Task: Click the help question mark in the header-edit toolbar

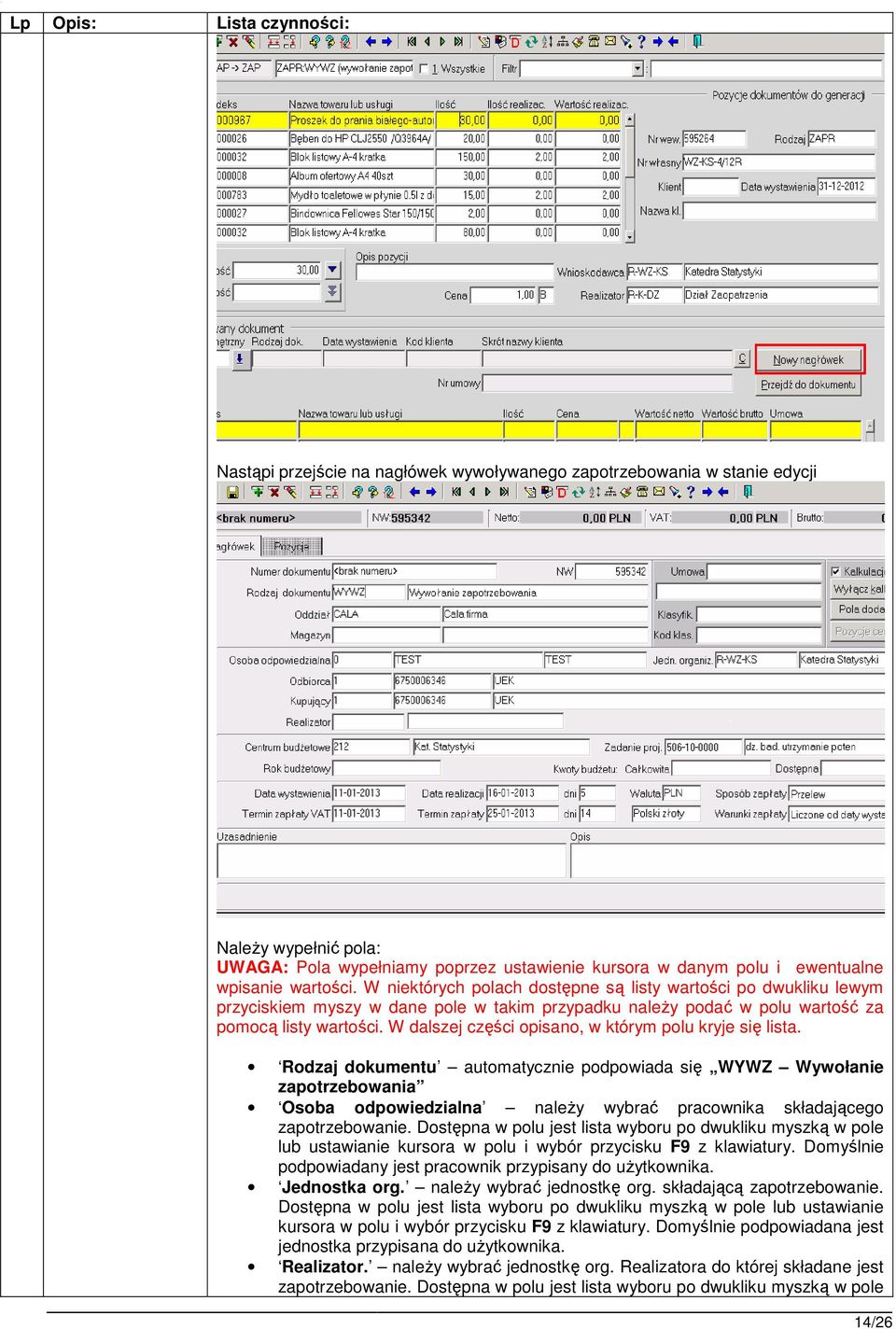Action: click(691, 492)
